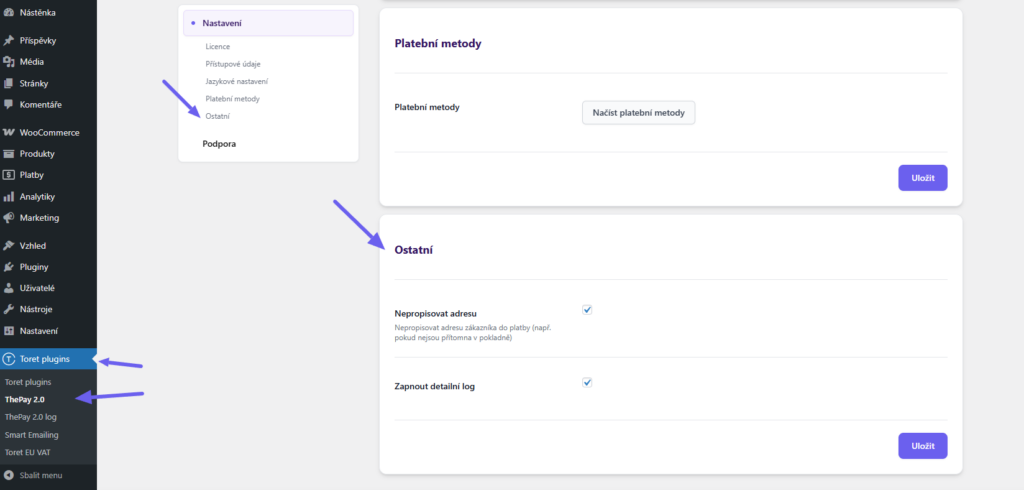
Task: Toggle the Zapnout detailní log checkbox
Action: coord(587,382)
